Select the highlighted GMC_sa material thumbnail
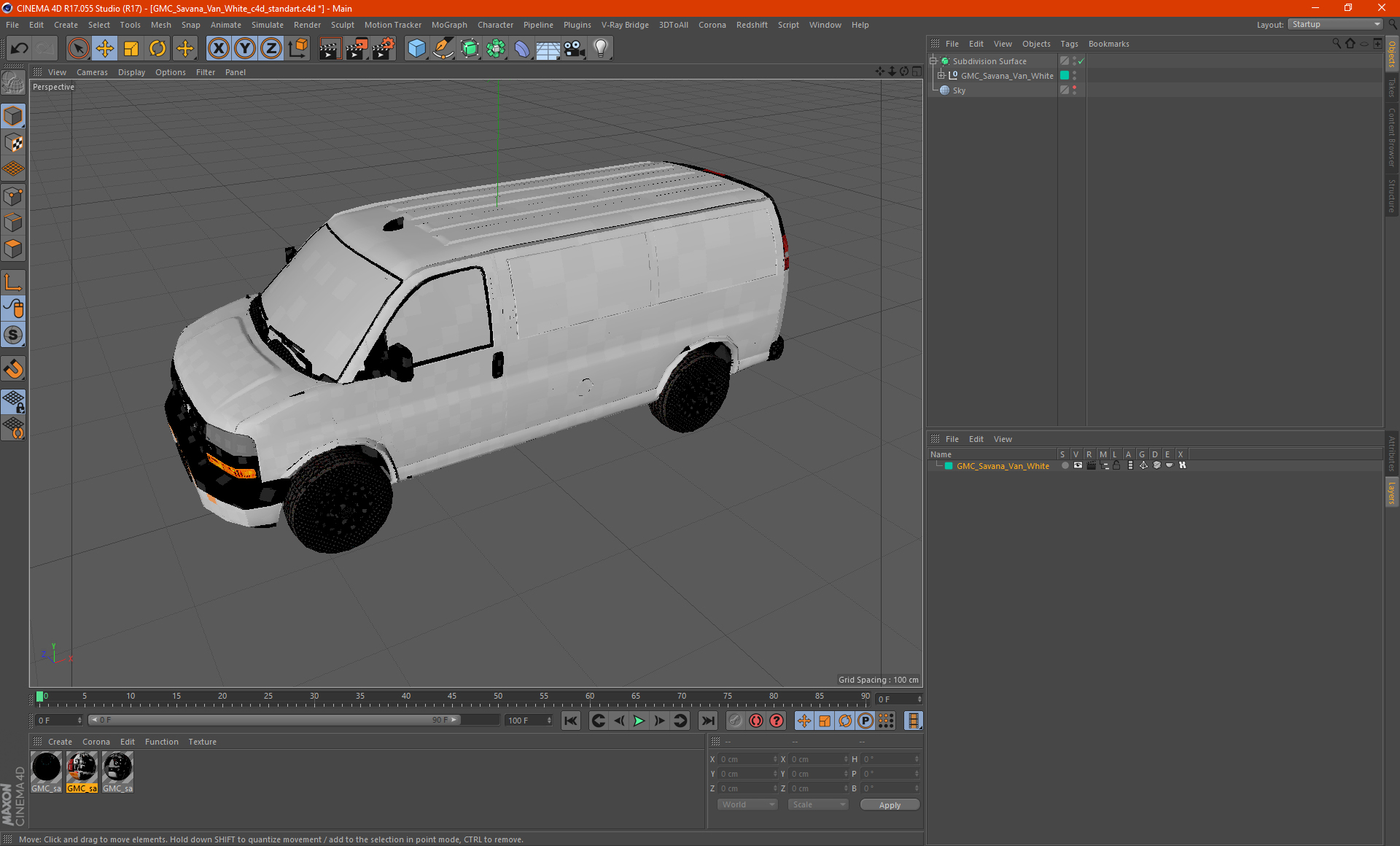 pos(82,772)
